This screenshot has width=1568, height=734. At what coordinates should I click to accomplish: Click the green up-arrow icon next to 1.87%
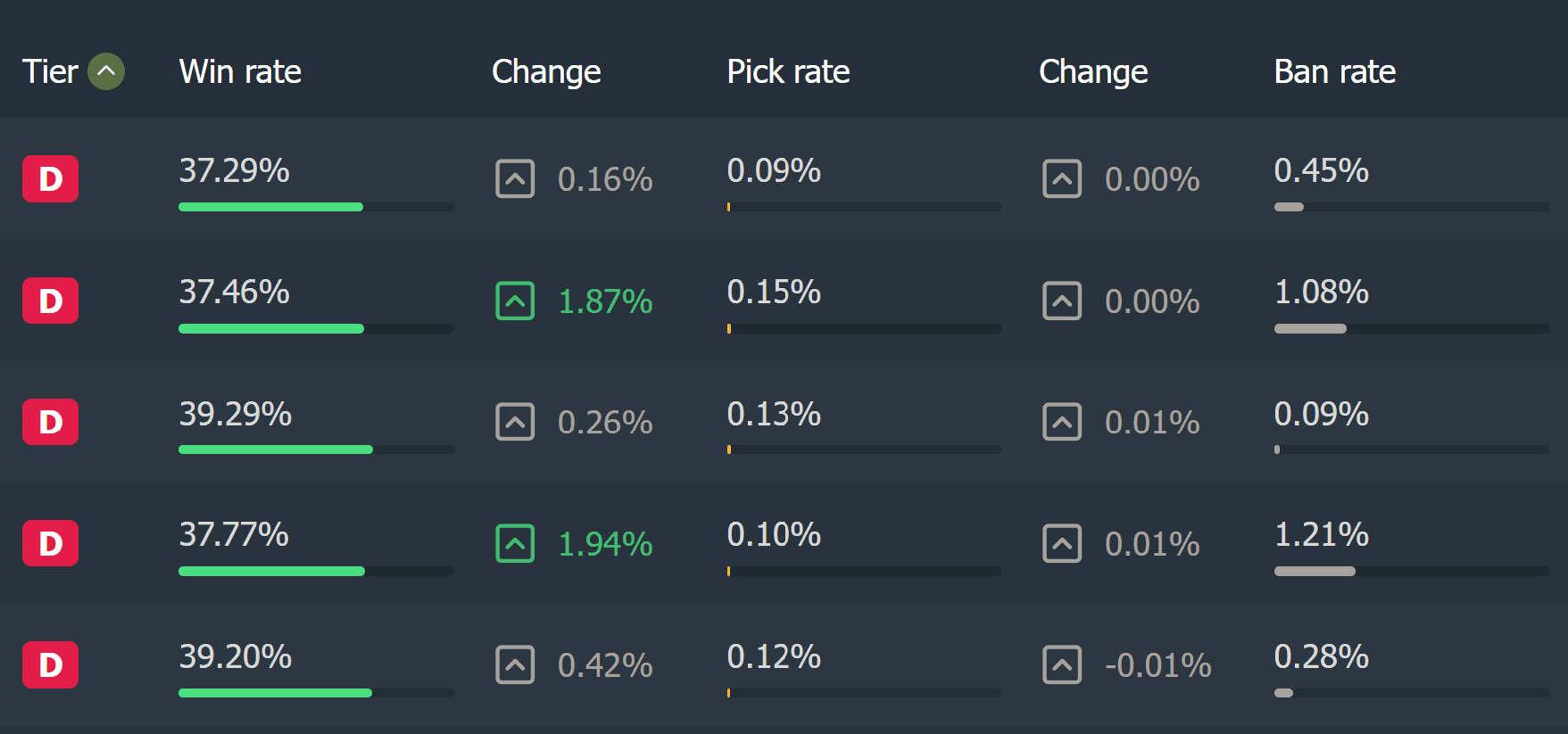pyautogui.click(x=515, y=301)
